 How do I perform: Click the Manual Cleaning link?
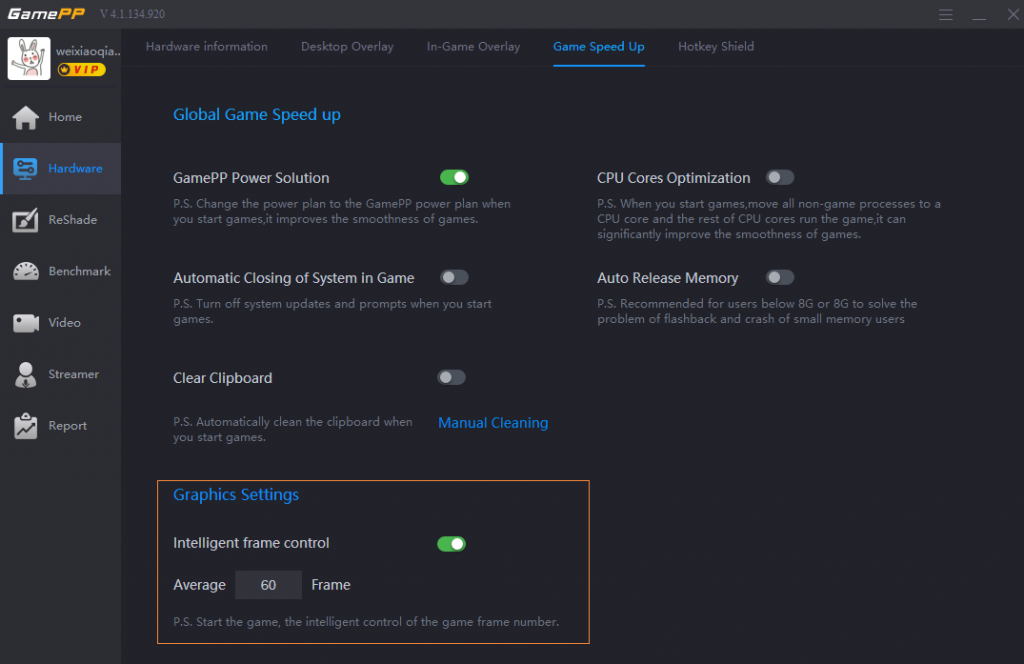[x=493, y=423]
